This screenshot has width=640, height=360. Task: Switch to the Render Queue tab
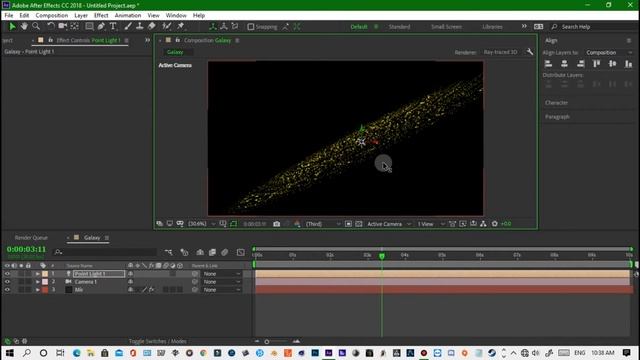(x=31, y=238)
